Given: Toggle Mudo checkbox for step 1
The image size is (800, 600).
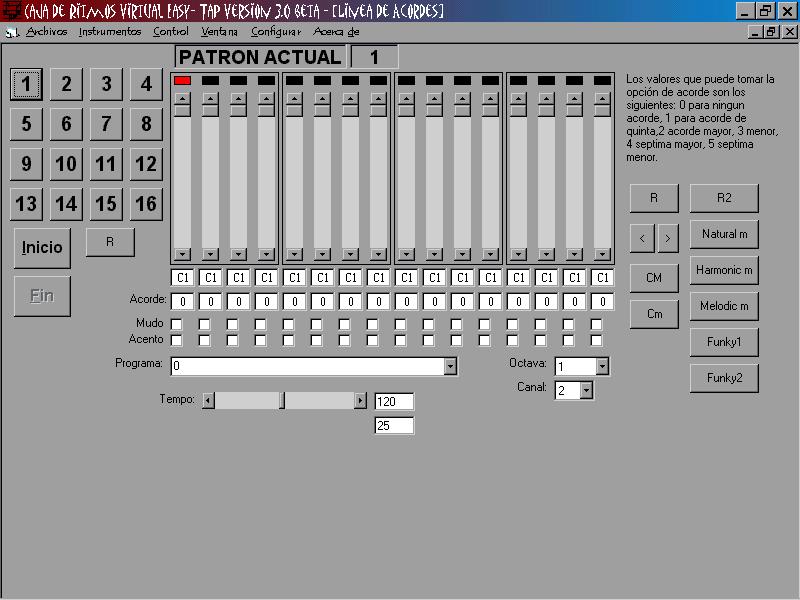Looking at the screenshot, I should click(177, 324).
